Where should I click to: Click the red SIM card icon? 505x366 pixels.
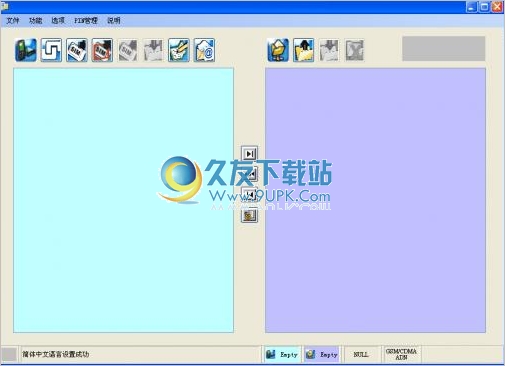[x=102, y=50]
